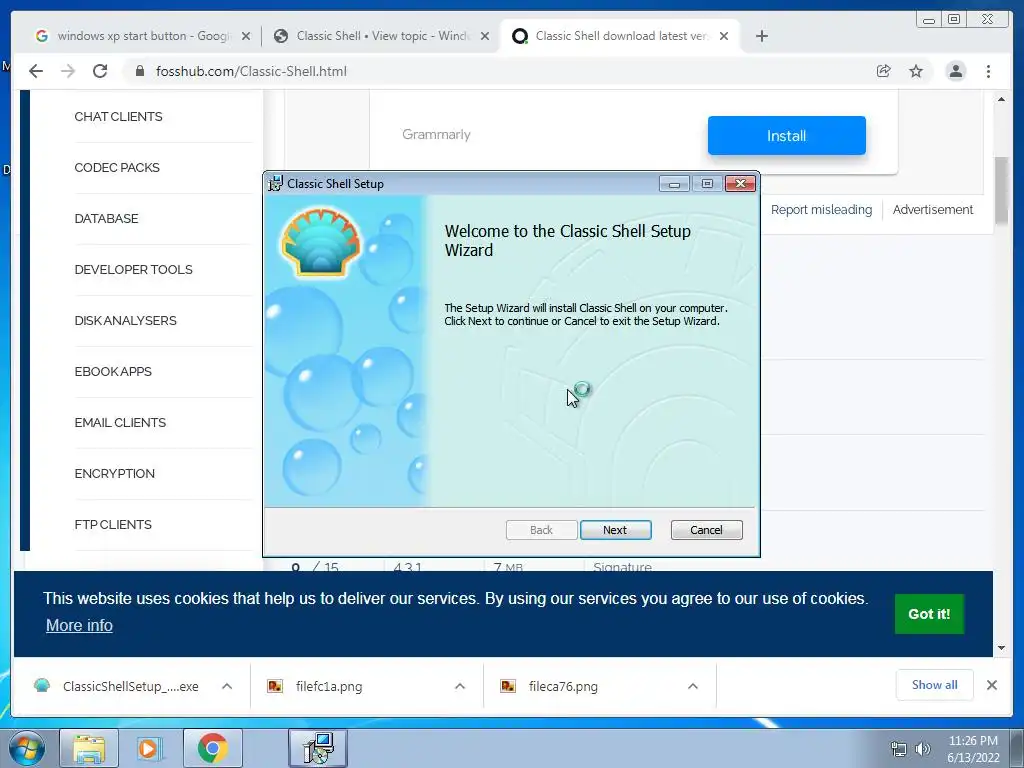Go back to previous page in Chrome
Viewport: 1024px width, 768px height.
pos(36,71)
